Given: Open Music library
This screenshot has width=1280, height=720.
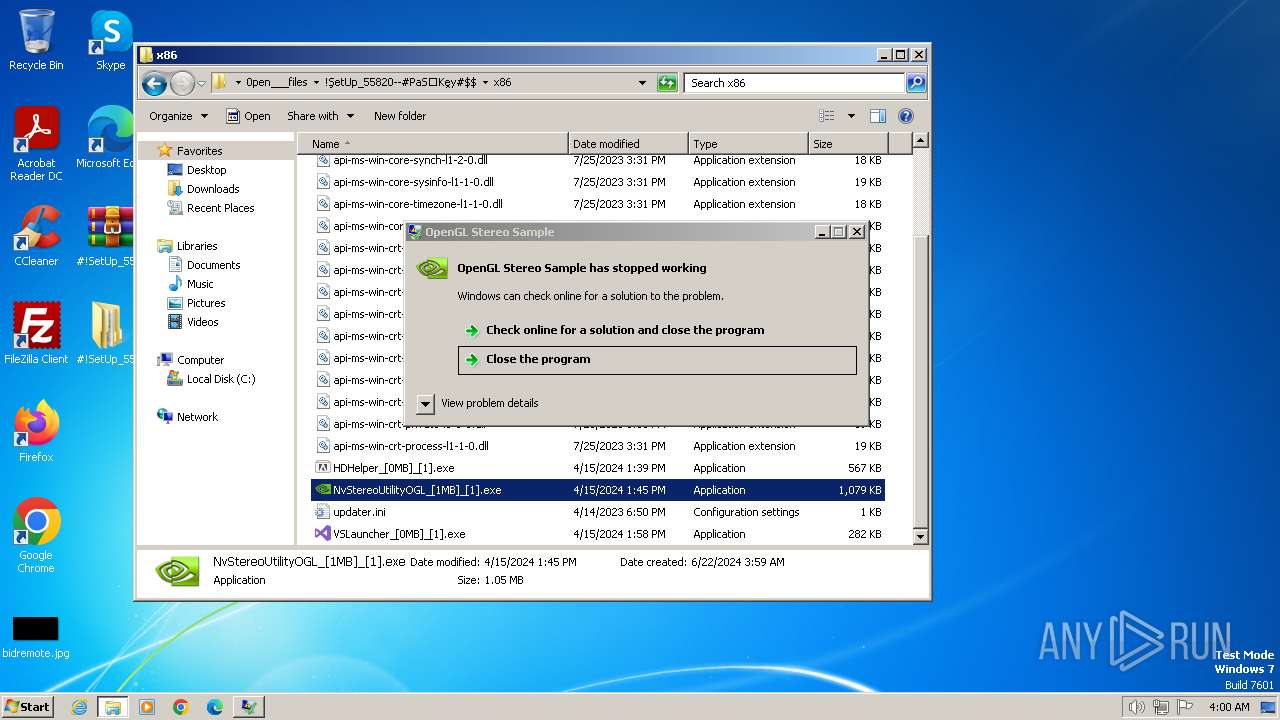Looking at the screenshot, I should coord(190,284).
